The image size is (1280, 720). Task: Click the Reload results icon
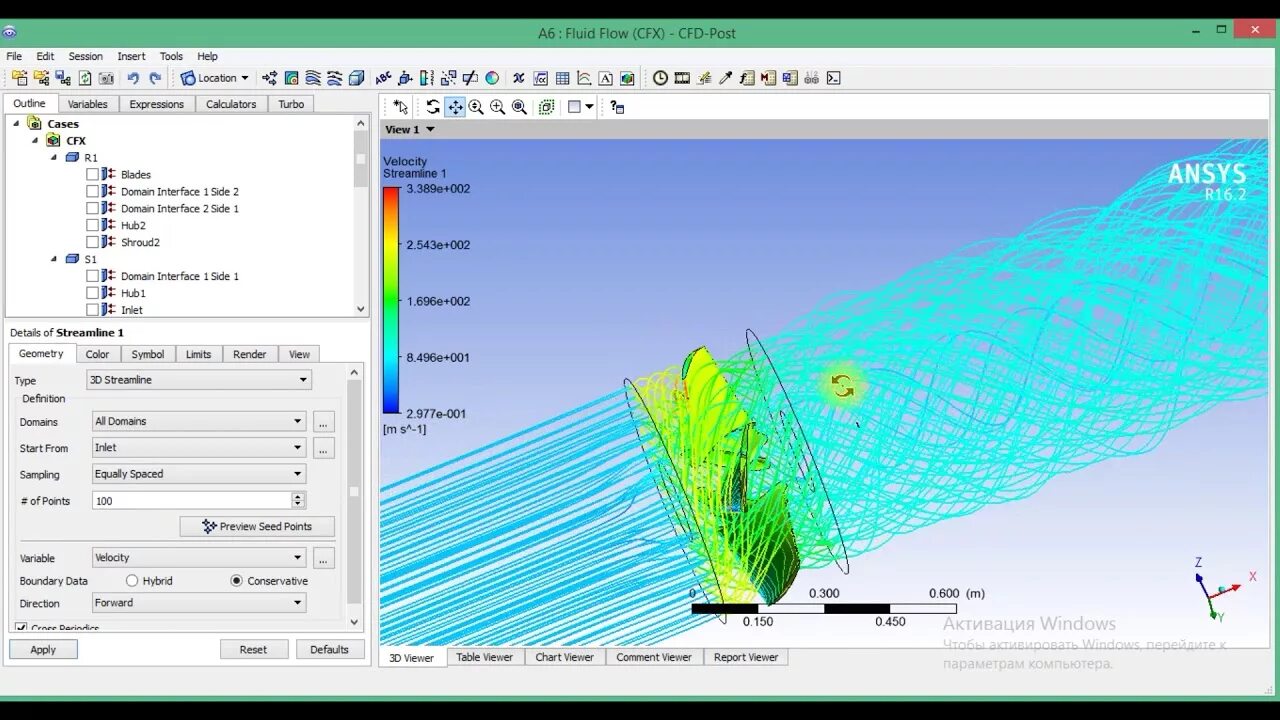click(85, 78)
